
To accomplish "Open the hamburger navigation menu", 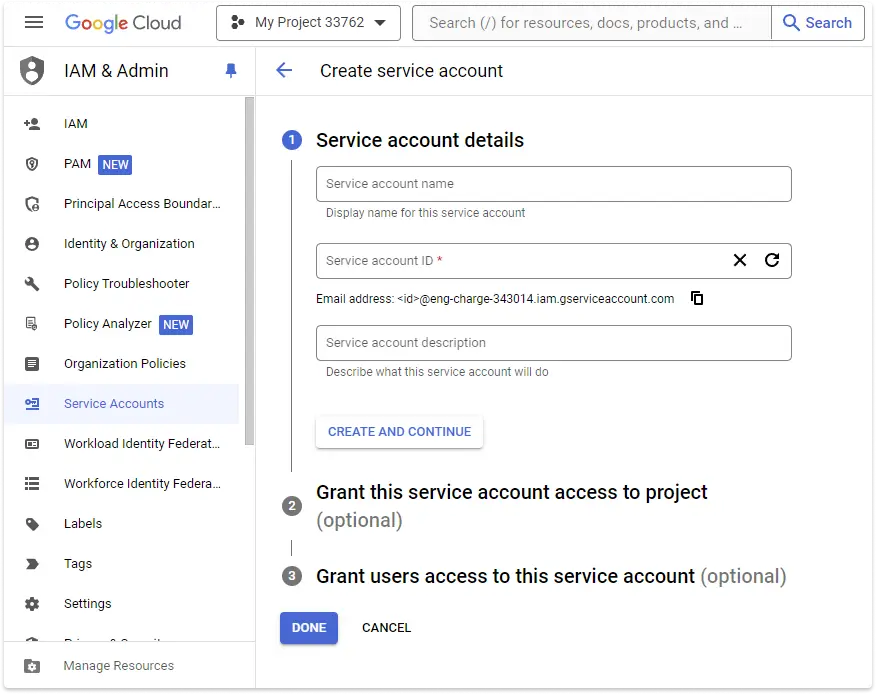I will (34, 23).
